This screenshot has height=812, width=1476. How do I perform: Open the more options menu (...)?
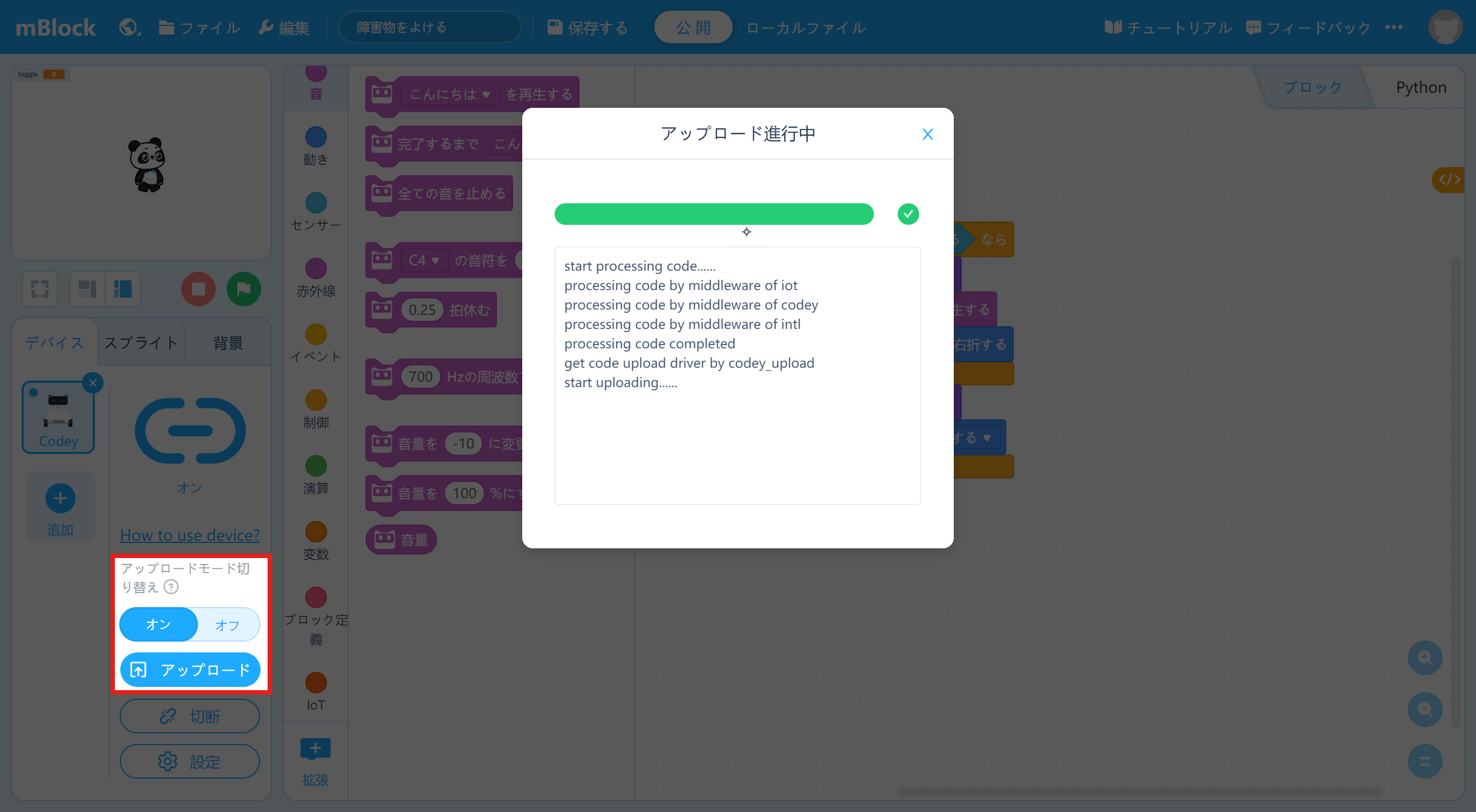click(x=1394, y=27)
